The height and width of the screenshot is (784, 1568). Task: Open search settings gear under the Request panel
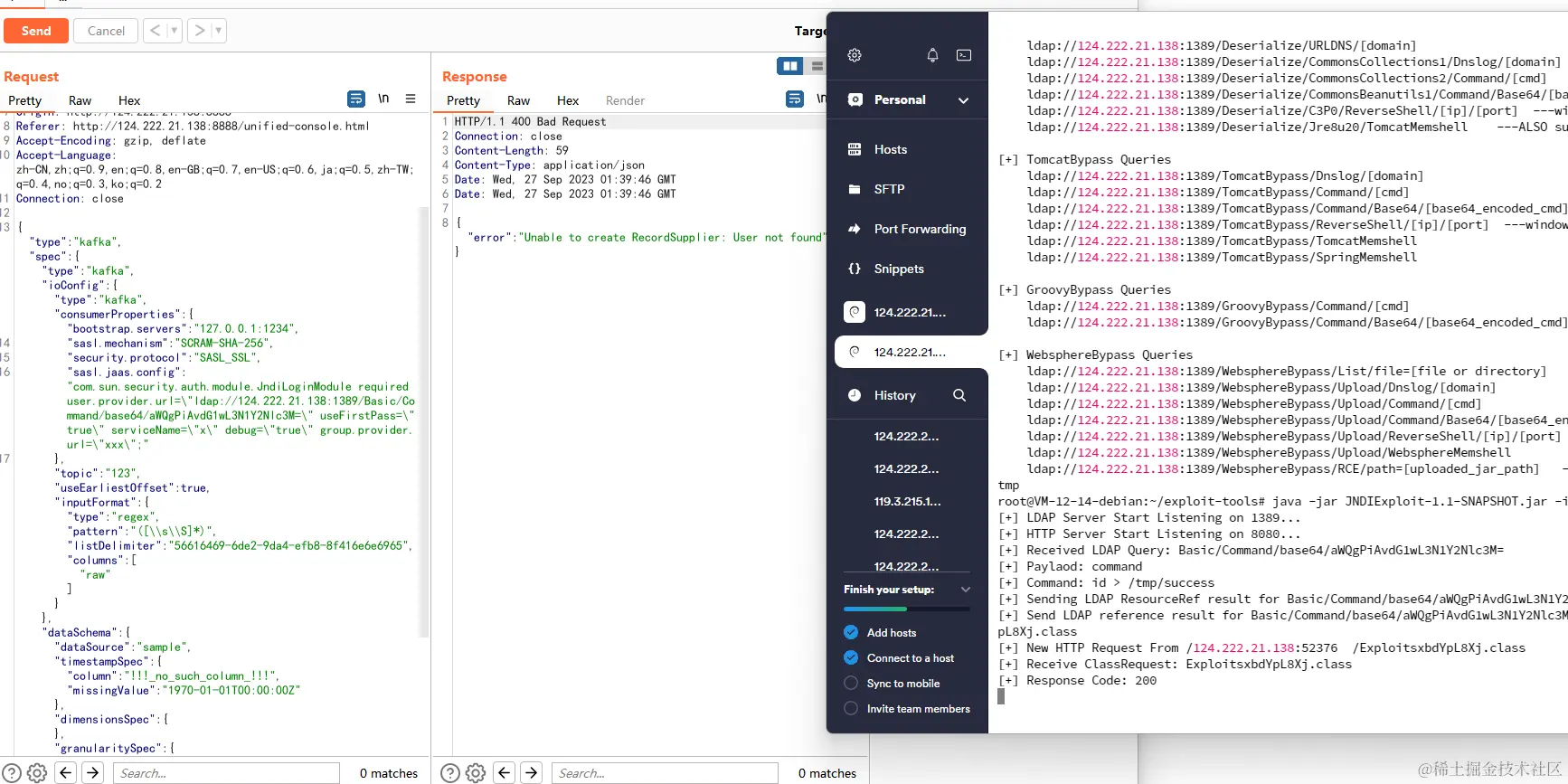pyautogui.click(x=37, y=773)
